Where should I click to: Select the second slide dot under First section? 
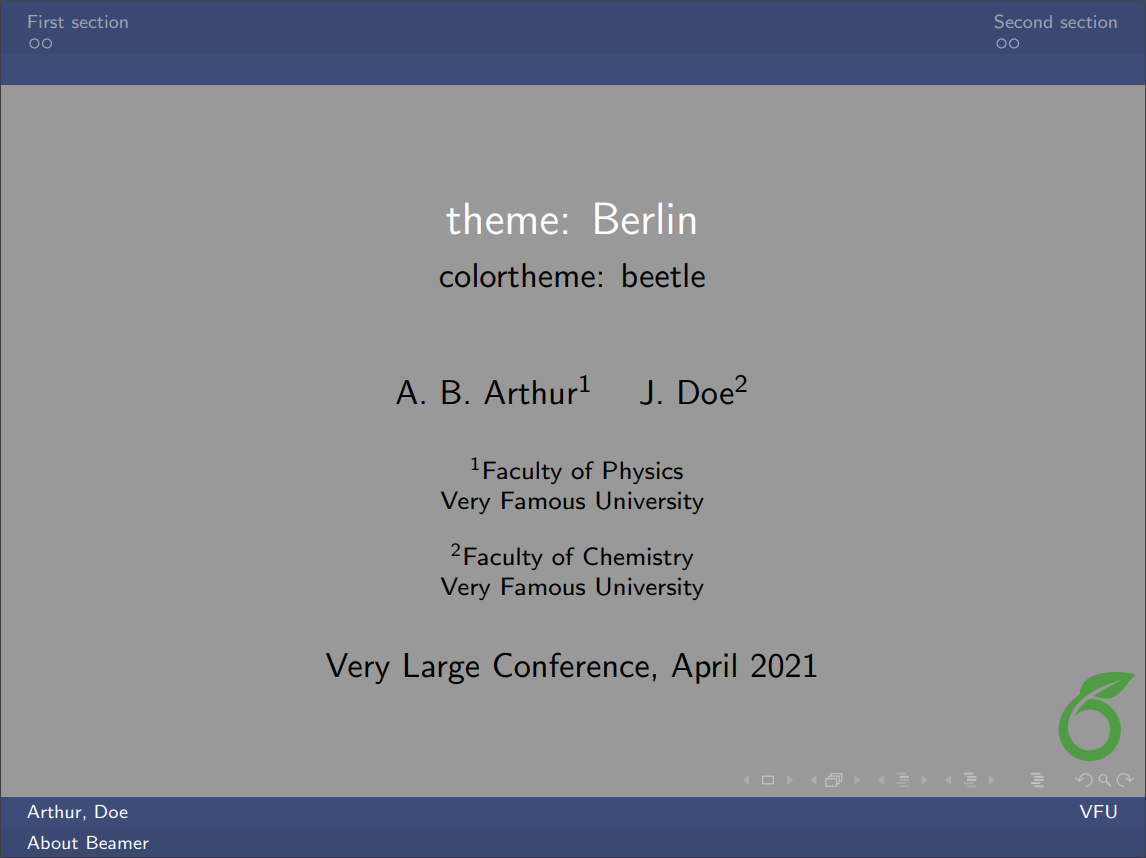pyautogui.click(x=47, y=44)
